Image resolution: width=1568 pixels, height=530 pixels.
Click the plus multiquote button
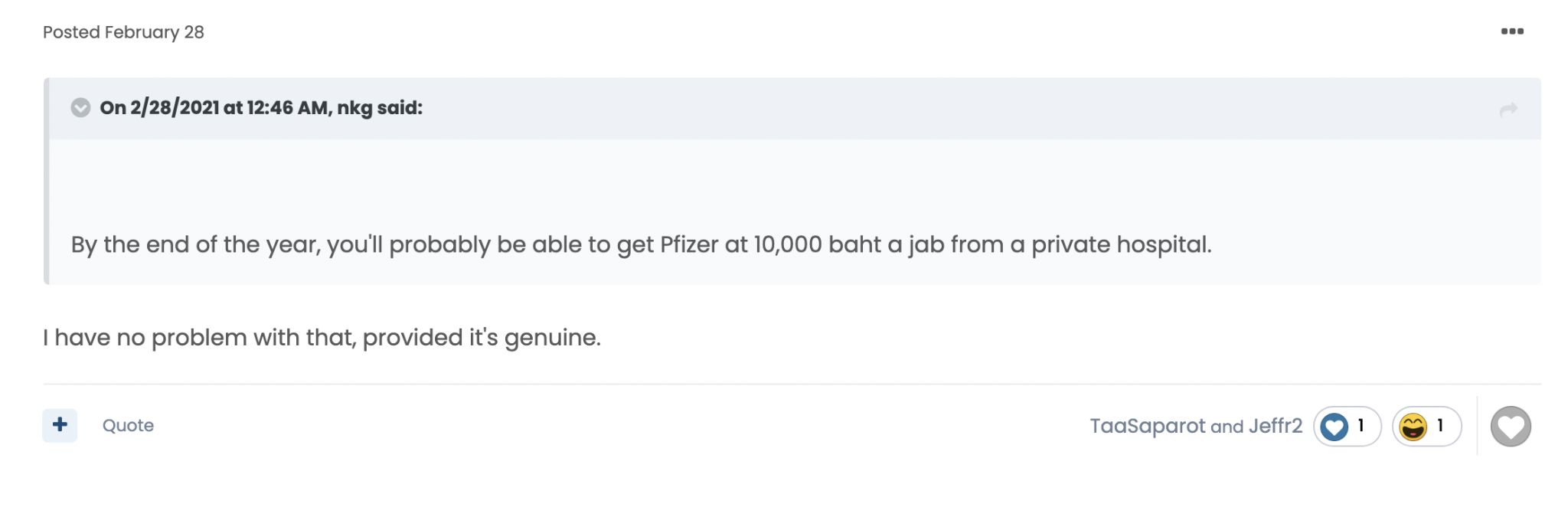click(60, 425)
